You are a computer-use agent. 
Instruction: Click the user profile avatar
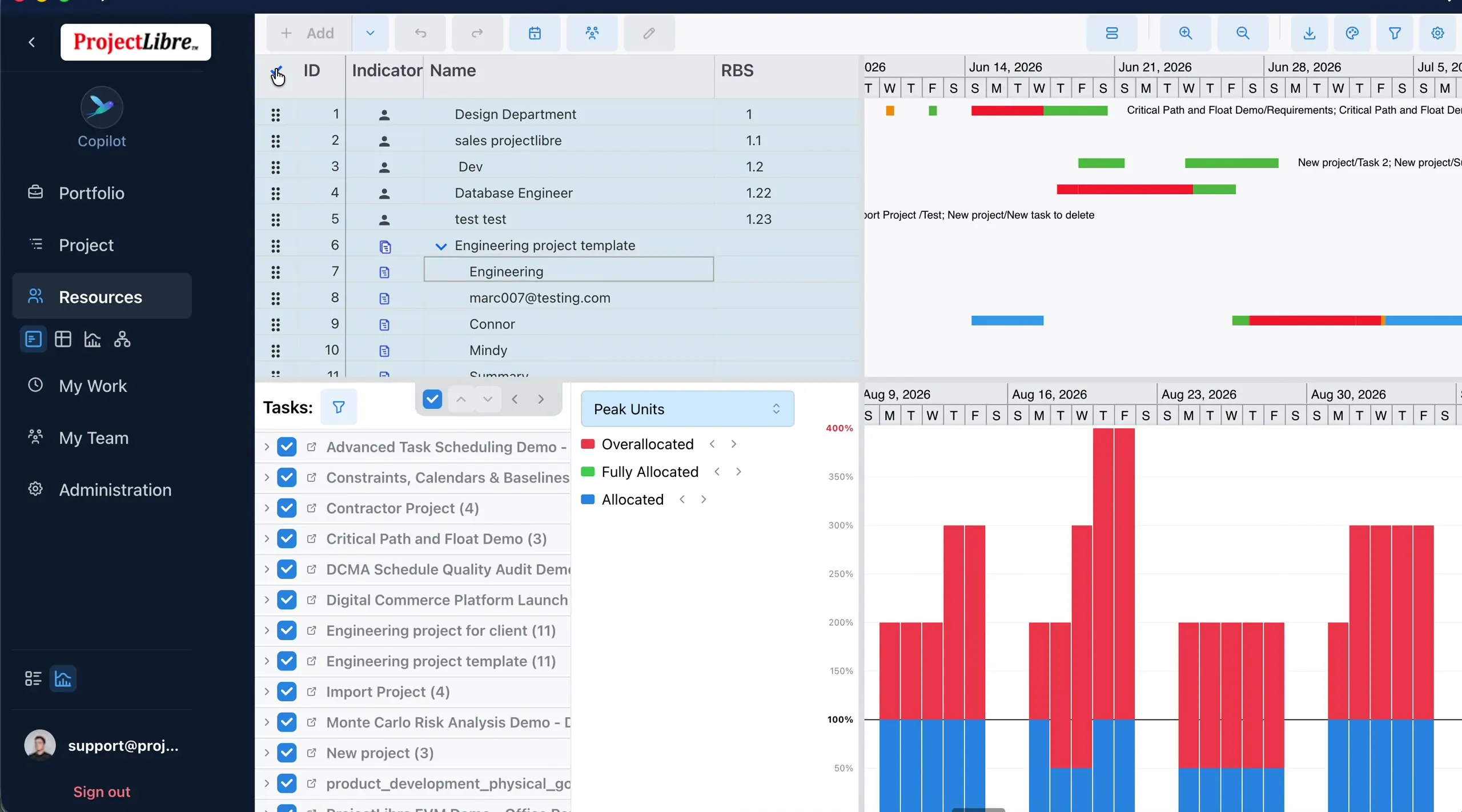click(40, 745)
